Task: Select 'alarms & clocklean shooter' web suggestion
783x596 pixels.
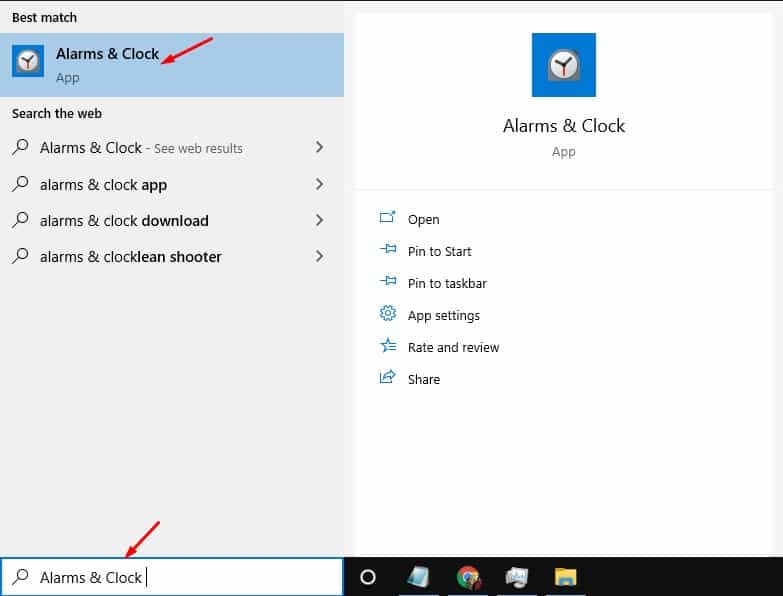Action: (x=172, y=257)
